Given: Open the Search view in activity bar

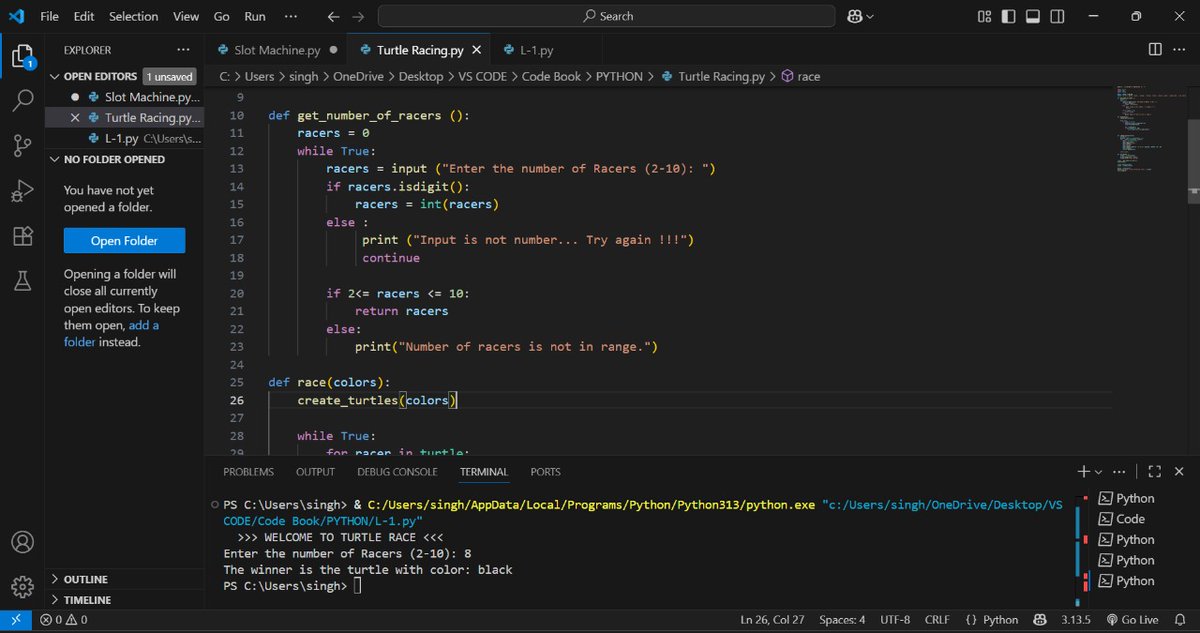Looking at the screenshot, I should click(x=24, y=100).
